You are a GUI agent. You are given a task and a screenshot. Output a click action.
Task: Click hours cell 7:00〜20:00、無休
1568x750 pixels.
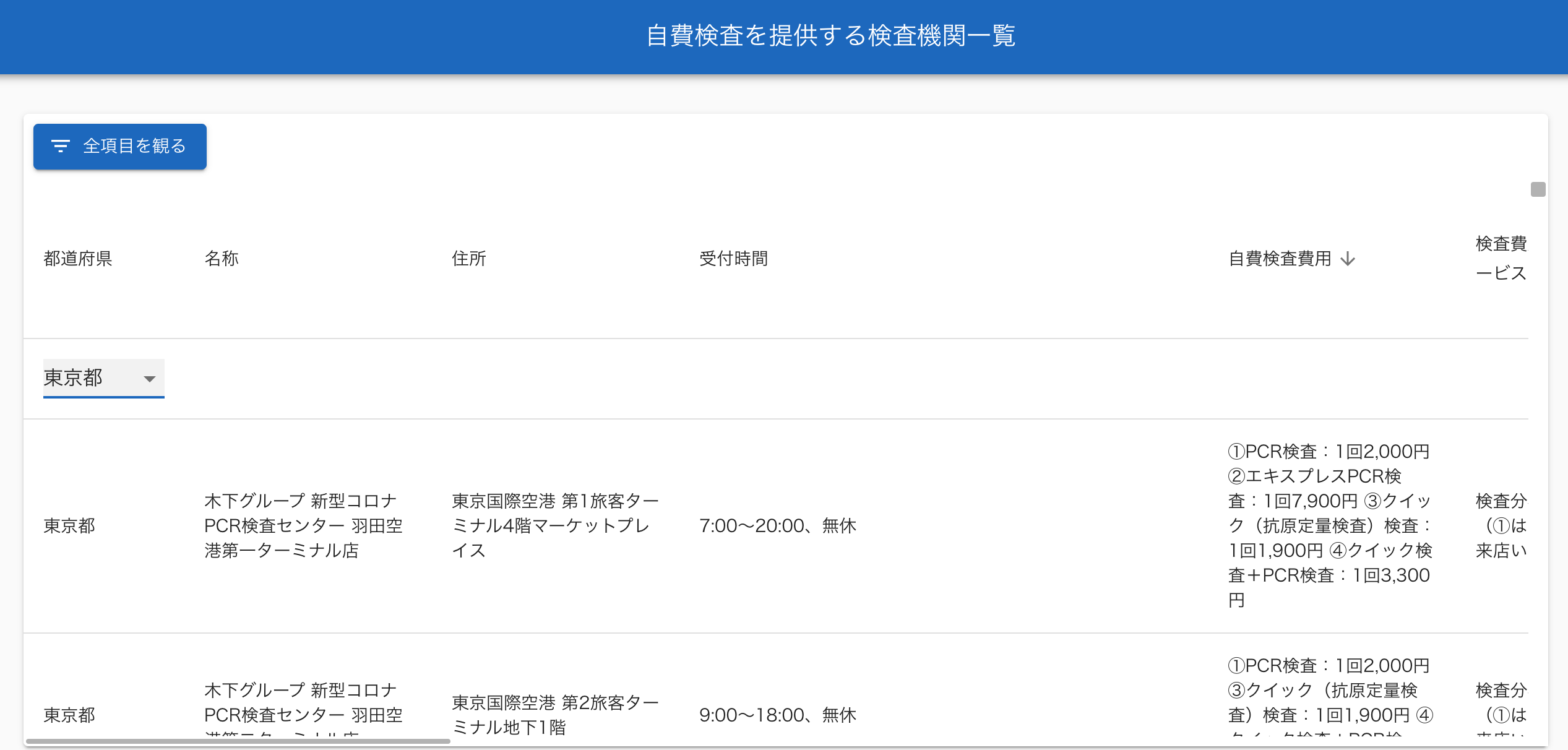point(778,526)
